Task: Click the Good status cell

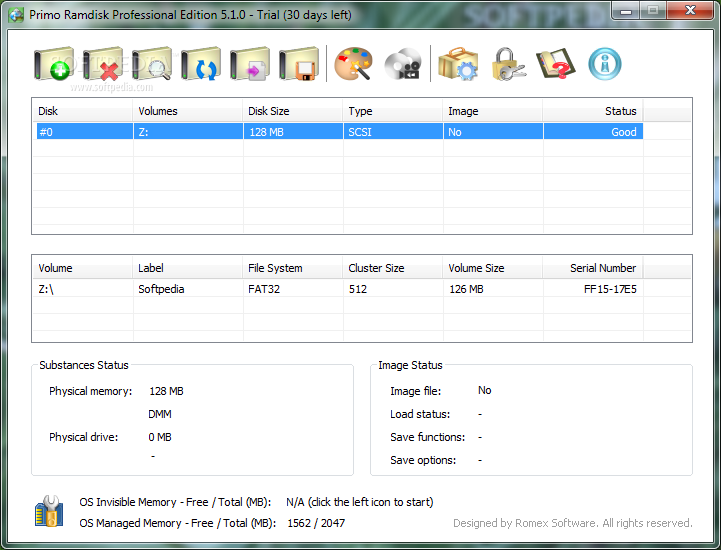Action: 593,132
